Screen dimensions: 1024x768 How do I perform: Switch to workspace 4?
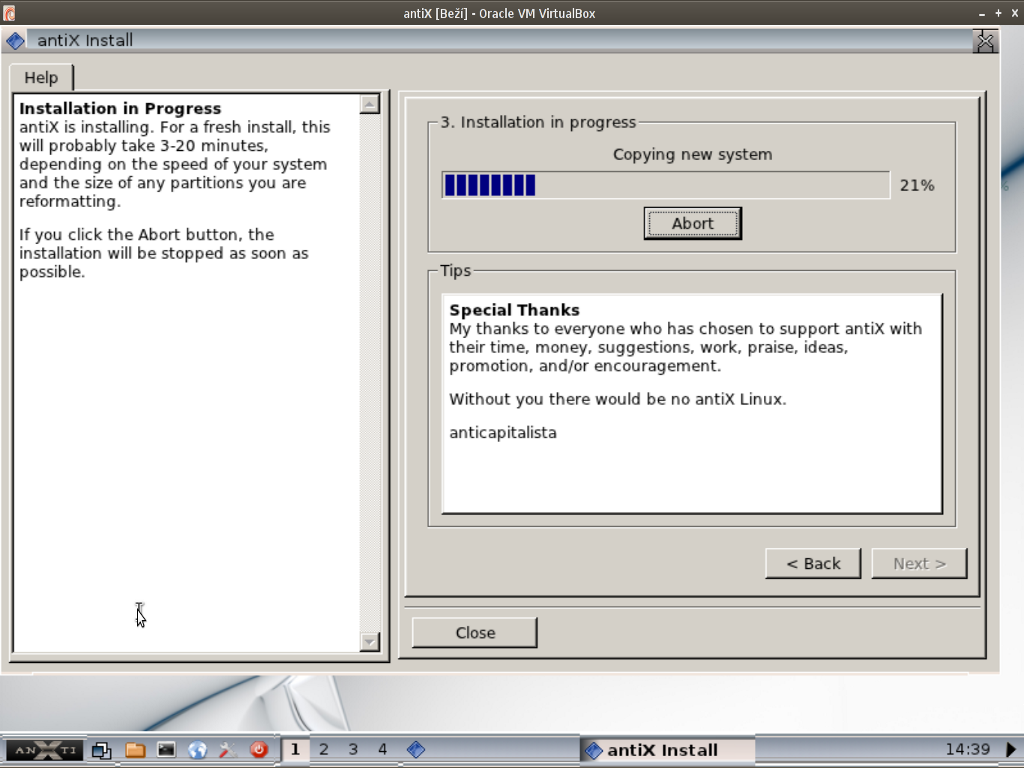(x=383, y=750)
